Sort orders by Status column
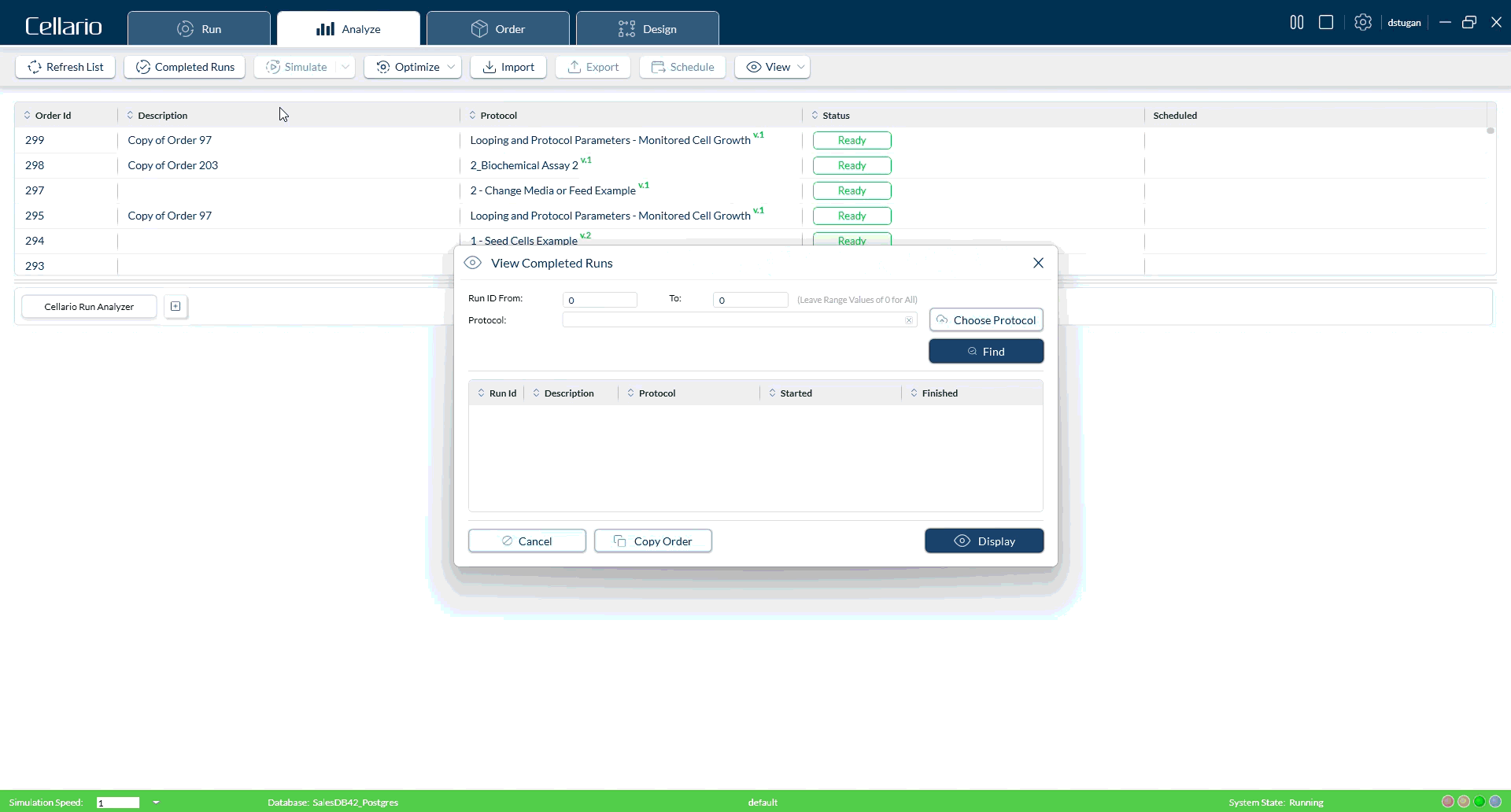The image size is (1511, 812). click(x=830, y=115)
